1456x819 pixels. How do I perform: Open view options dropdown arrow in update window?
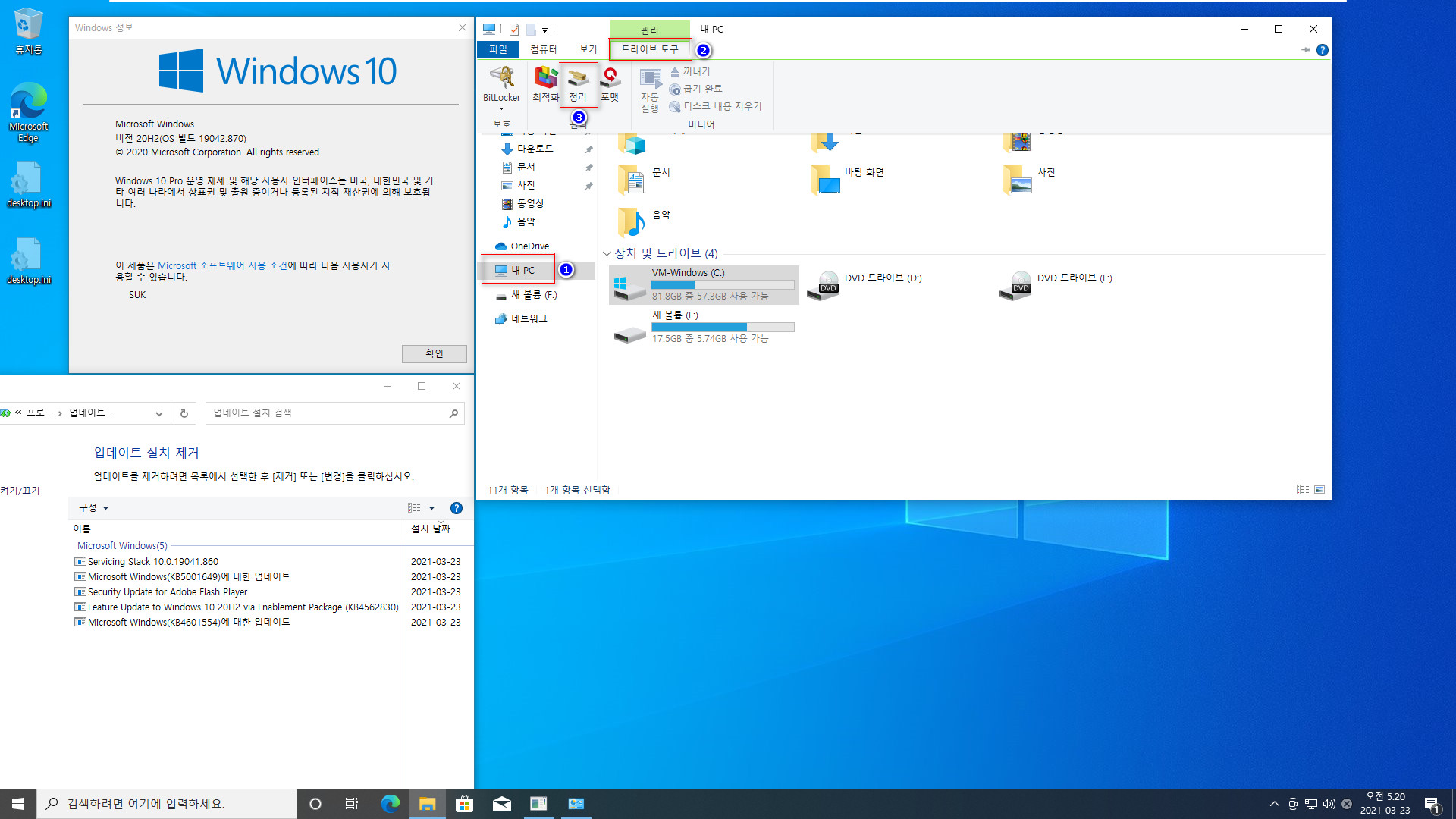[432, 508]
